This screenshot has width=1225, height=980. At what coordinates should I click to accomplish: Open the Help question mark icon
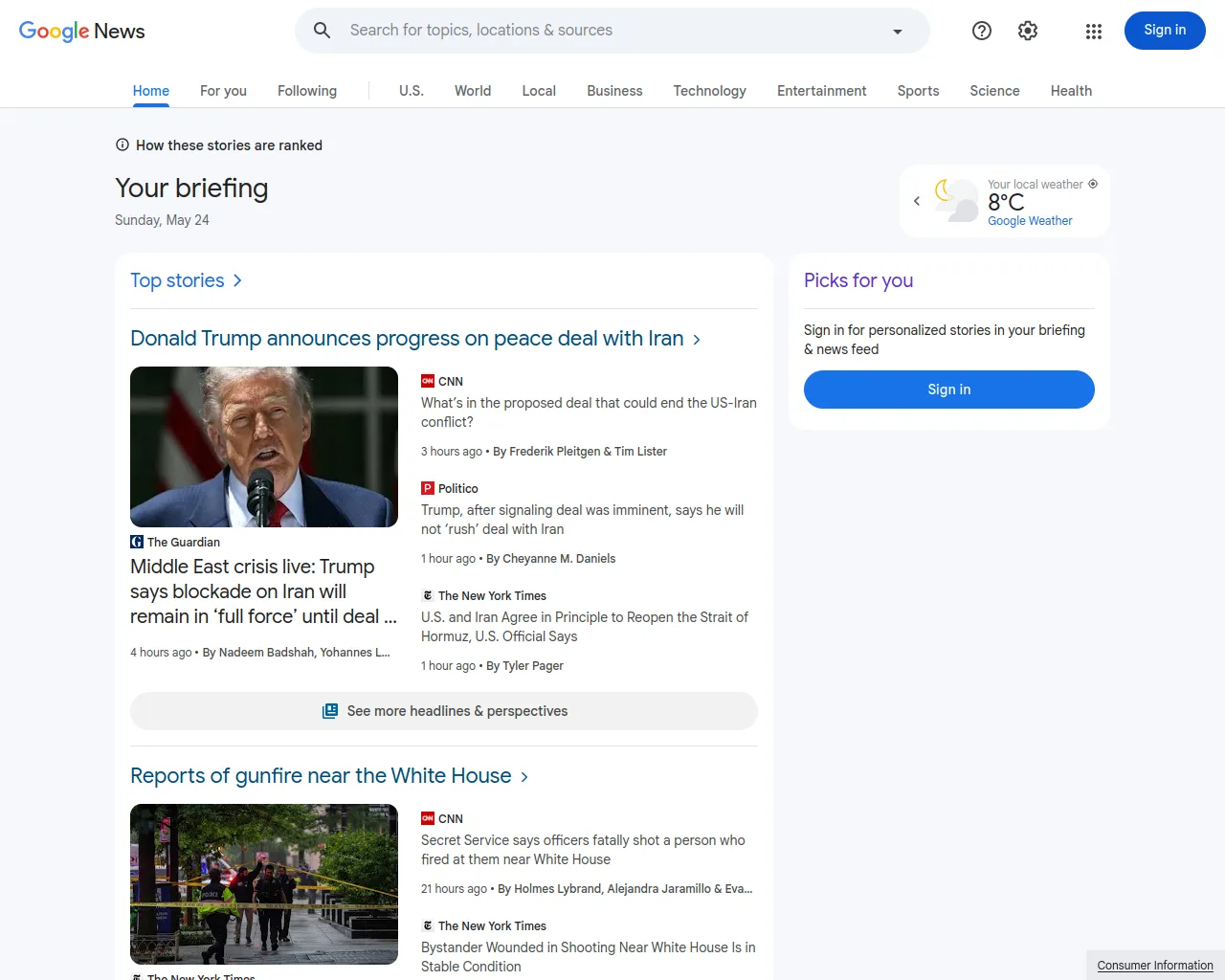point(982,31)
